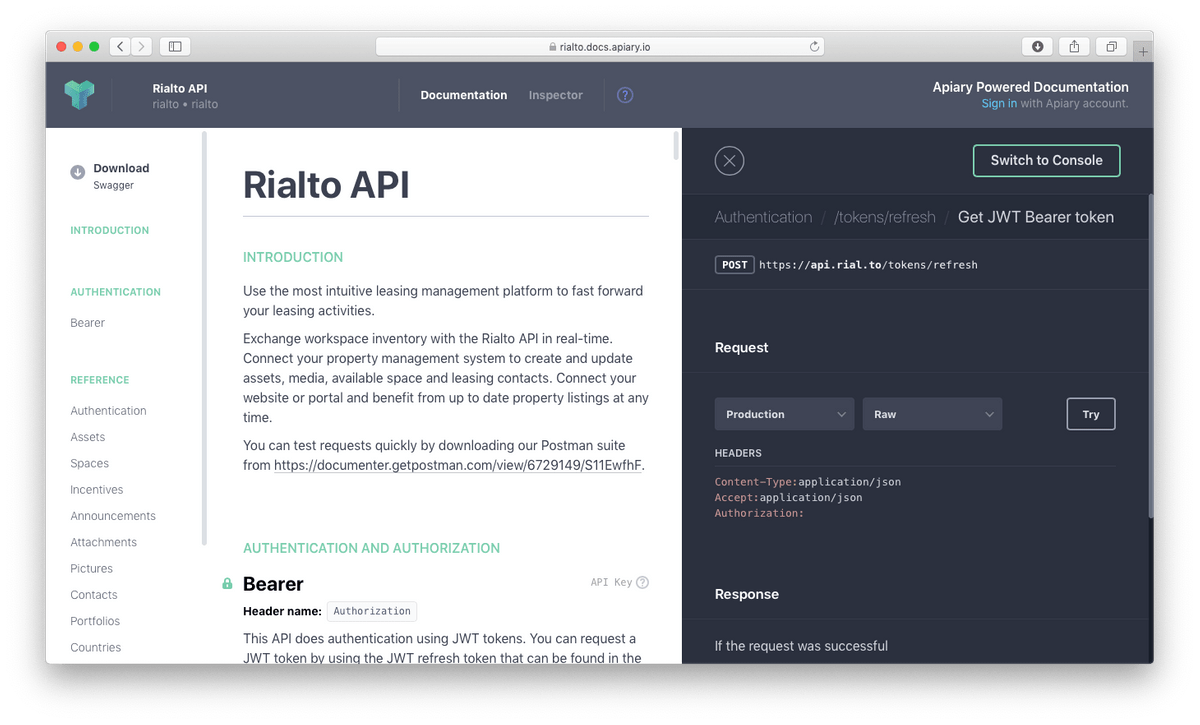
Task: Click the api.rial.to/tokens/refresh URL text
Action: [x=868, y=265]
